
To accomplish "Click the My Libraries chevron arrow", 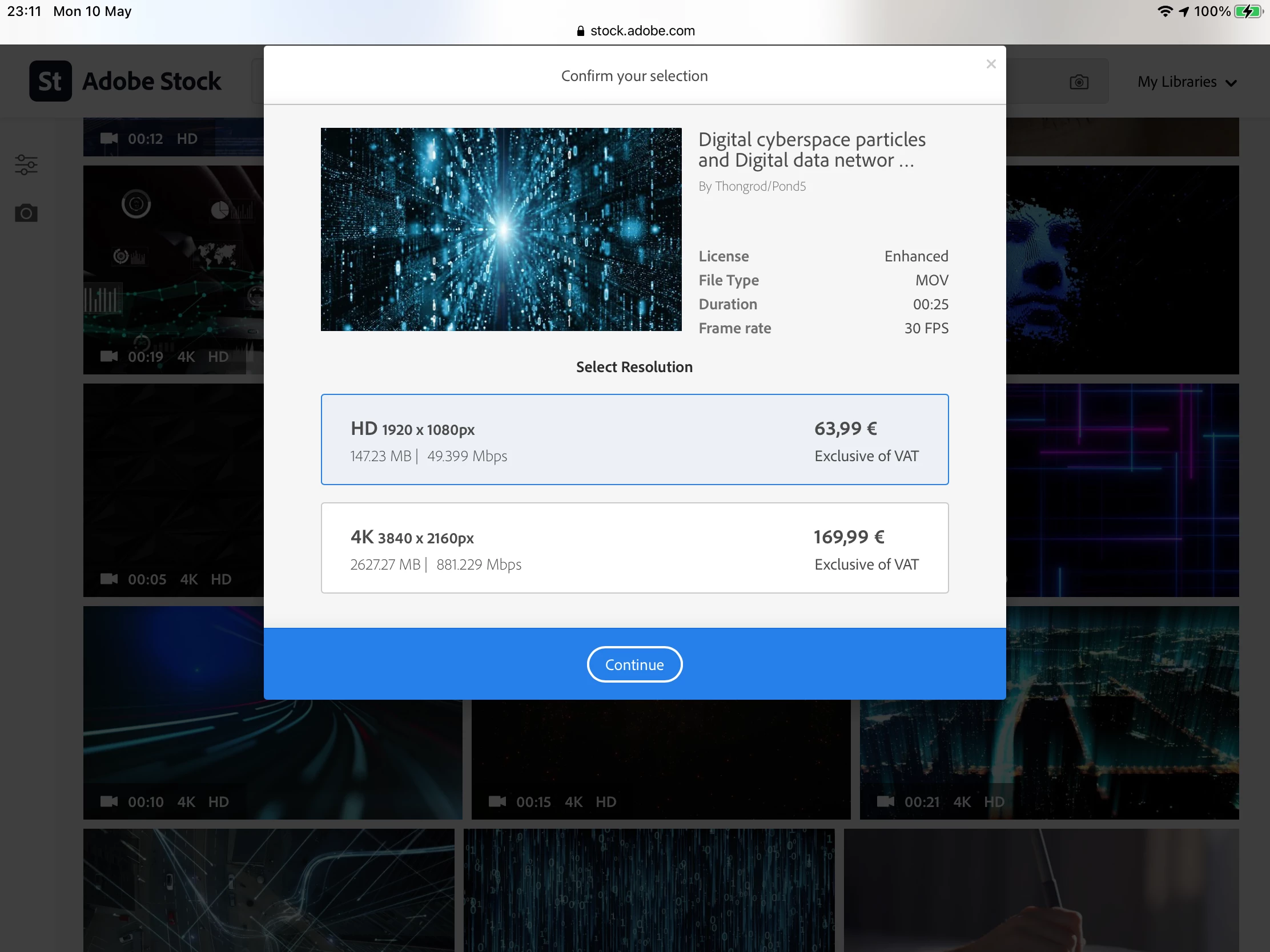I will 1231,83.
